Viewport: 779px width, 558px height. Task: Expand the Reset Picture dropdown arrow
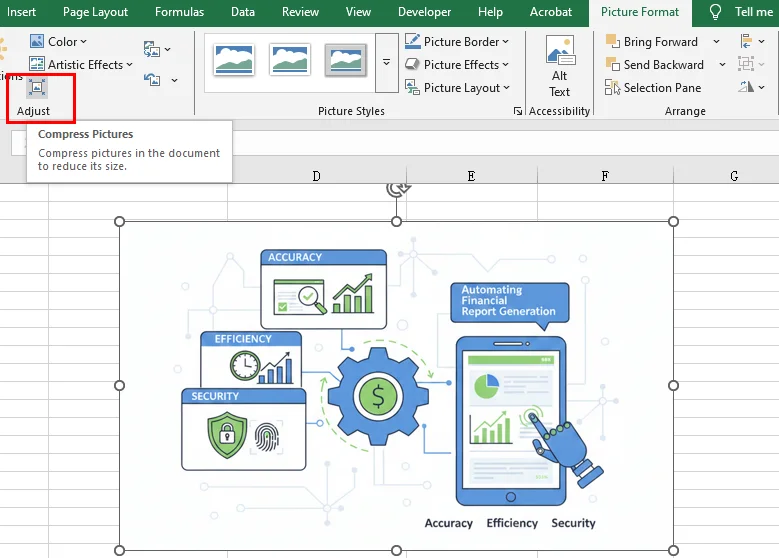[x=174, y=80]
